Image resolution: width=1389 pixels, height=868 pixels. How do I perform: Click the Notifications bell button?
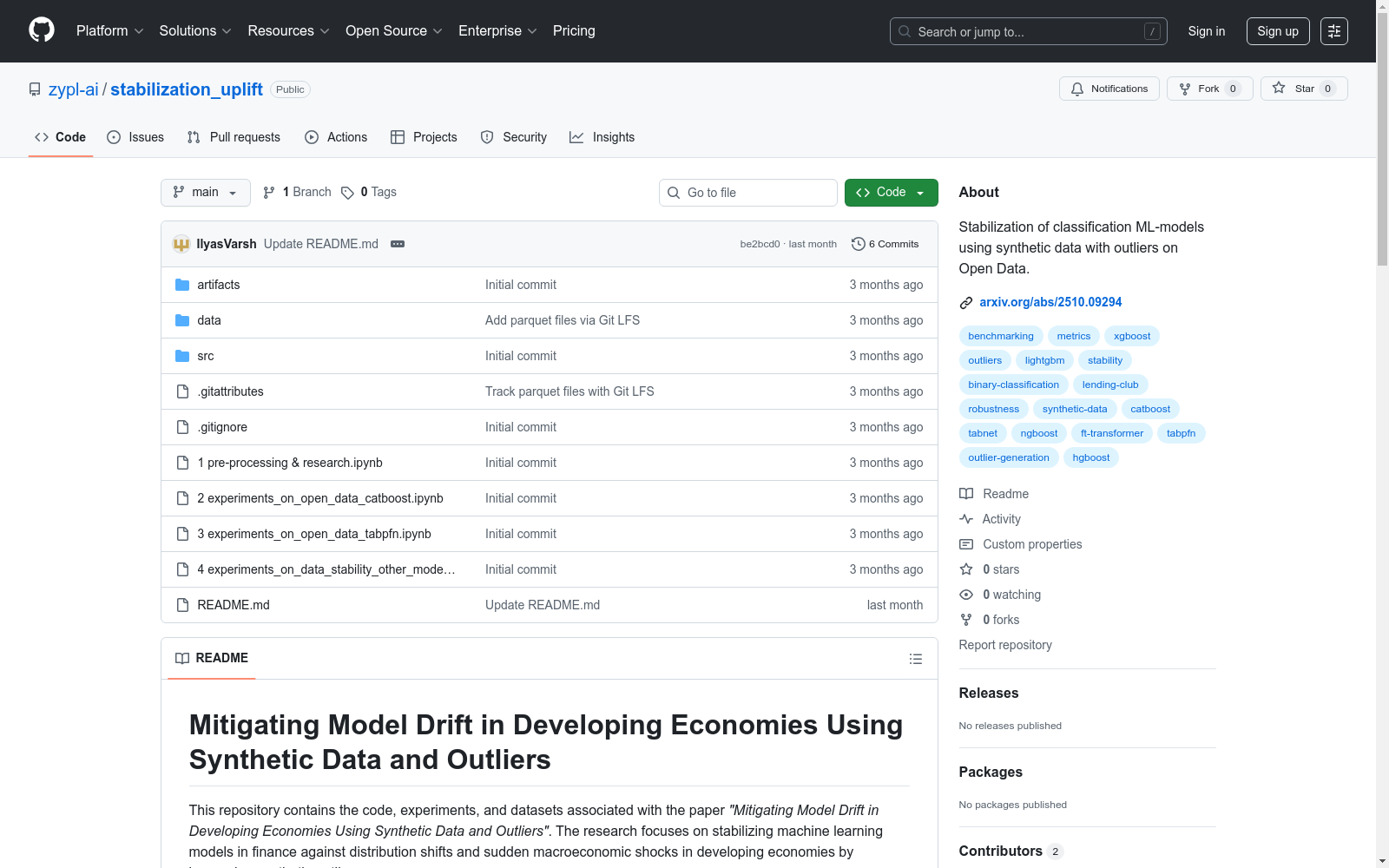point(1109,89)
